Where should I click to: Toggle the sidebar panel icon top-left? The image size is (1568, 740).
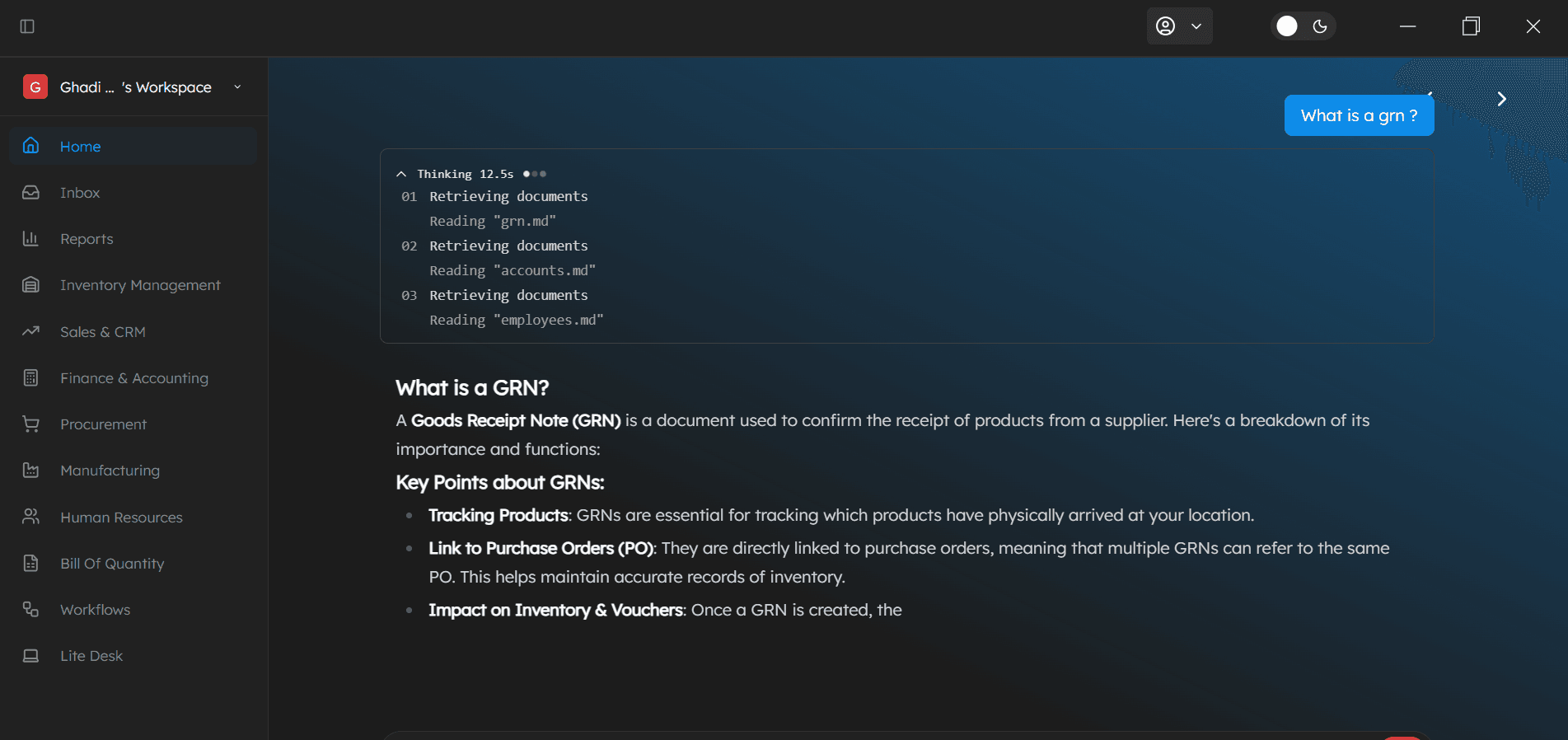tap(26, 26)
